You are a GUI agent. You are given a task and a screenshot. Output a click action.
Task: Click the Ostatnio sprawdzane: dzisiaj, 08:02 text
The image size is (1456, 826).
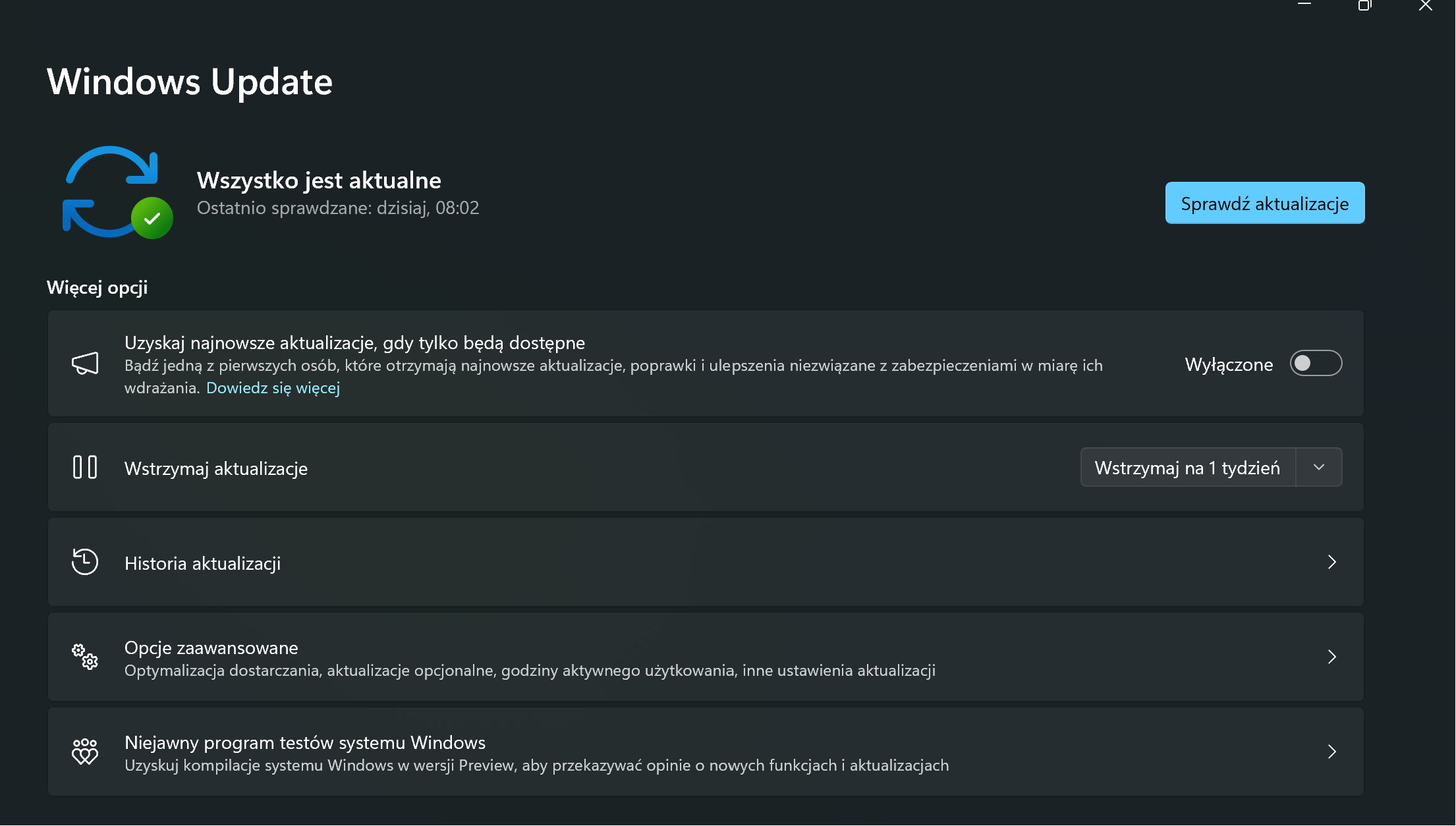point(338,208)
